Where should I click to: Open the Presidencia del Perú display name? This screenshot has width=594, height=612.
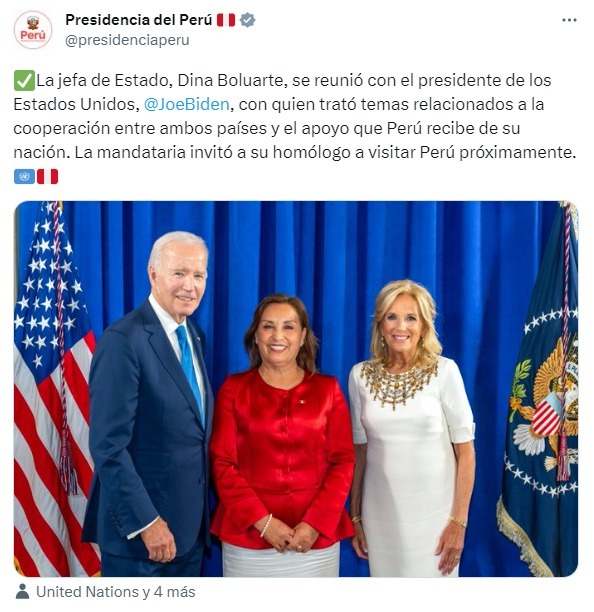coord(139,20)
